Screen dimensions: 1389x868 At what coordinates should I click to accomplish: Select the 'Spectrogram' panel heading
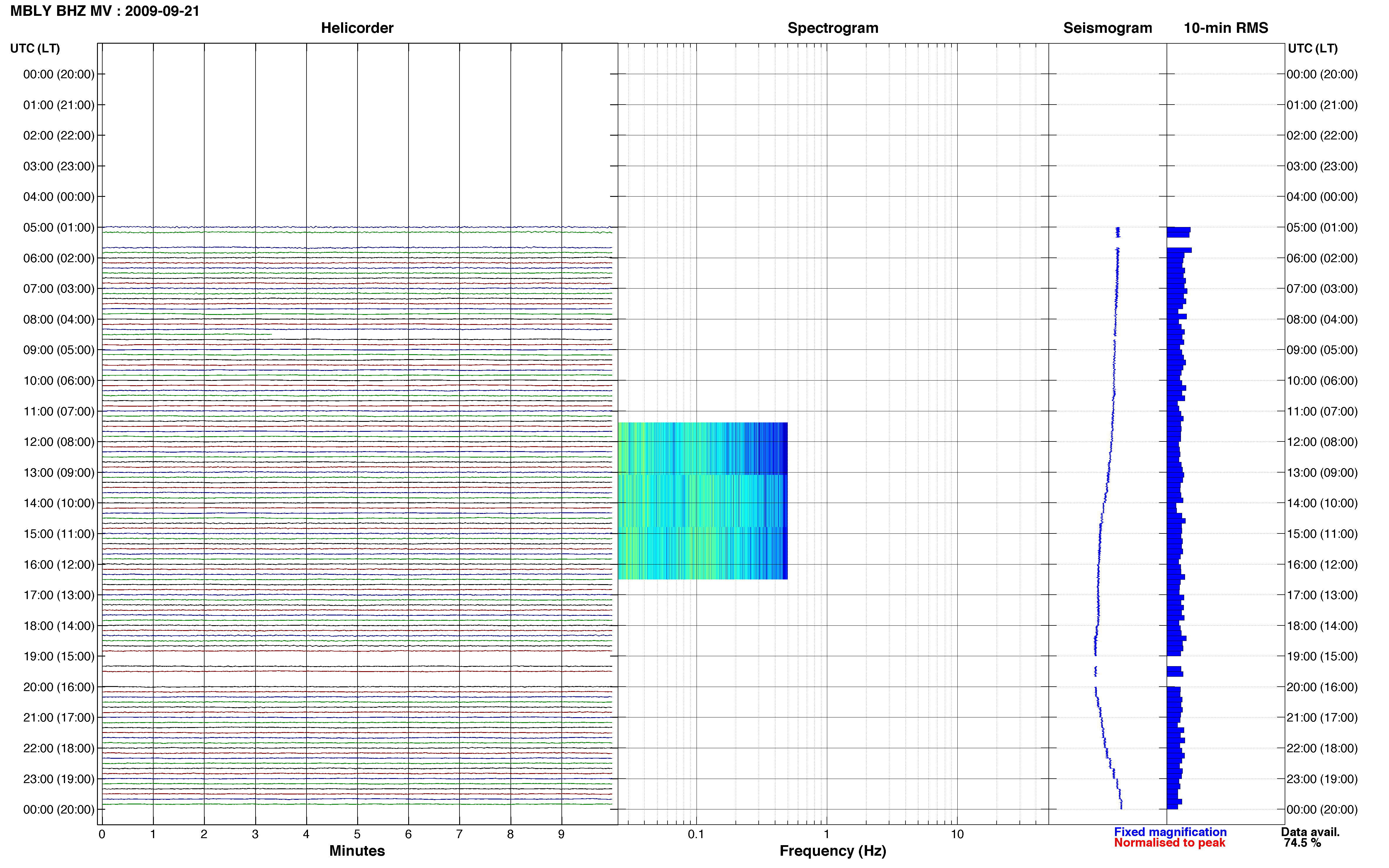coord(833,28)
